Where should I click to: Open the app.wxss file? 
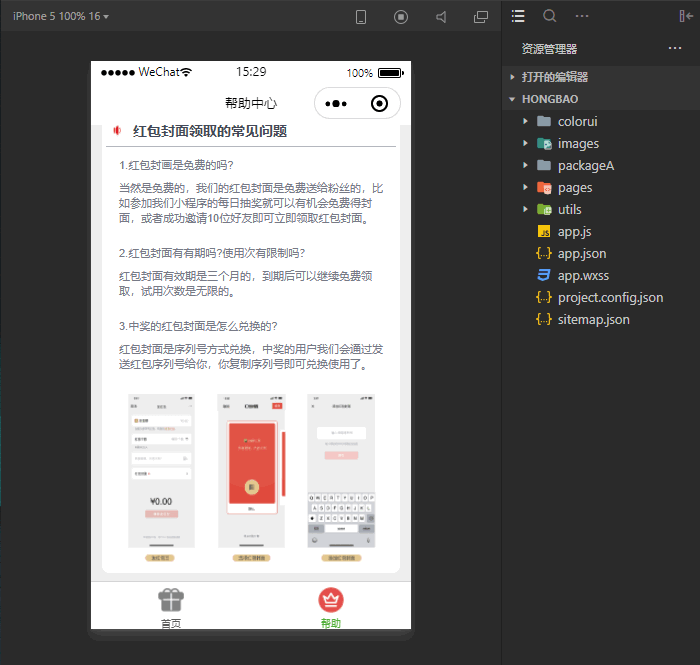(583, 275)
